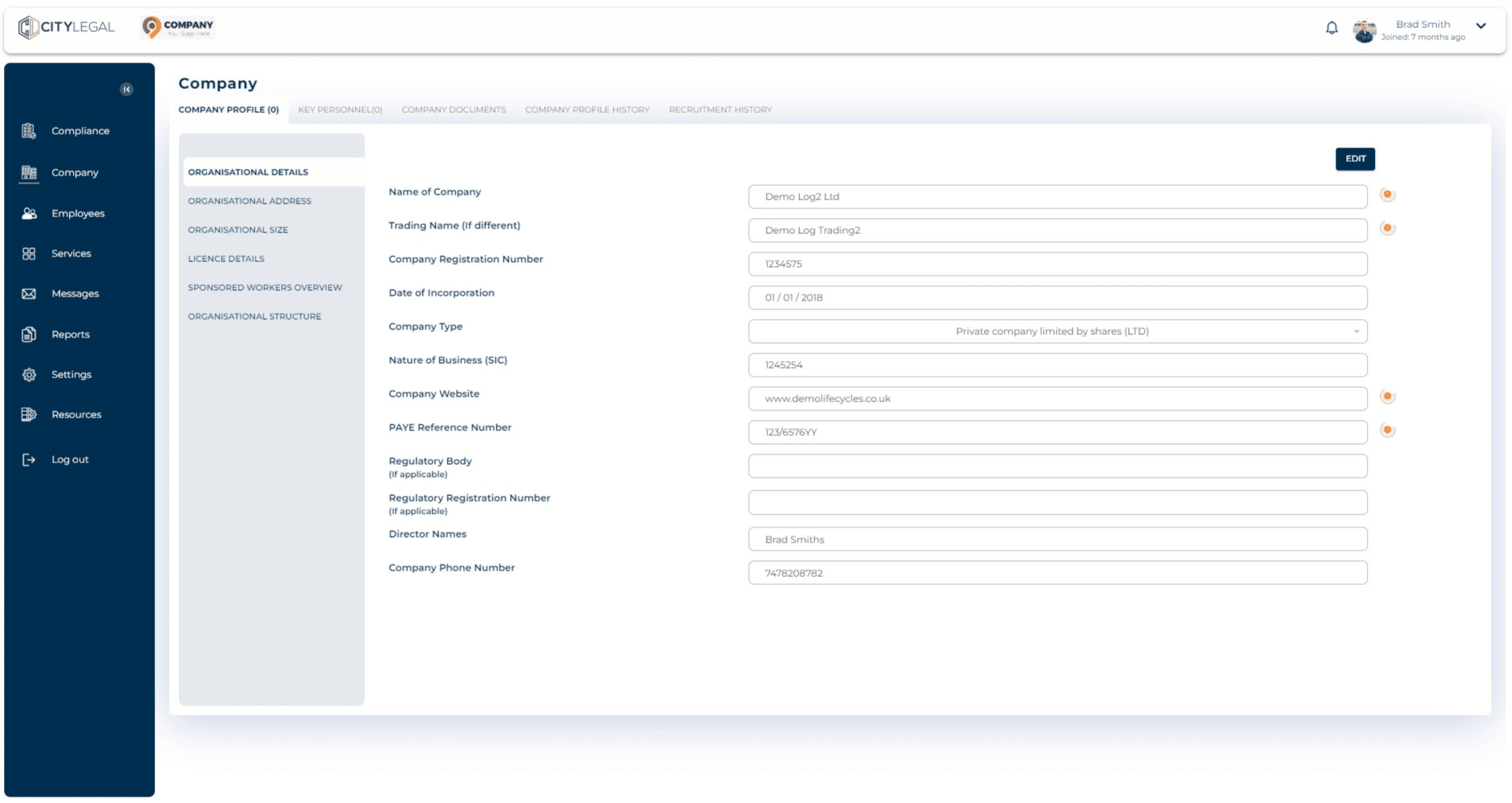Click the empty Regulatory Body field
Image resolution: width=1512 pixels, height=803 pixels.
[1058, 466]
